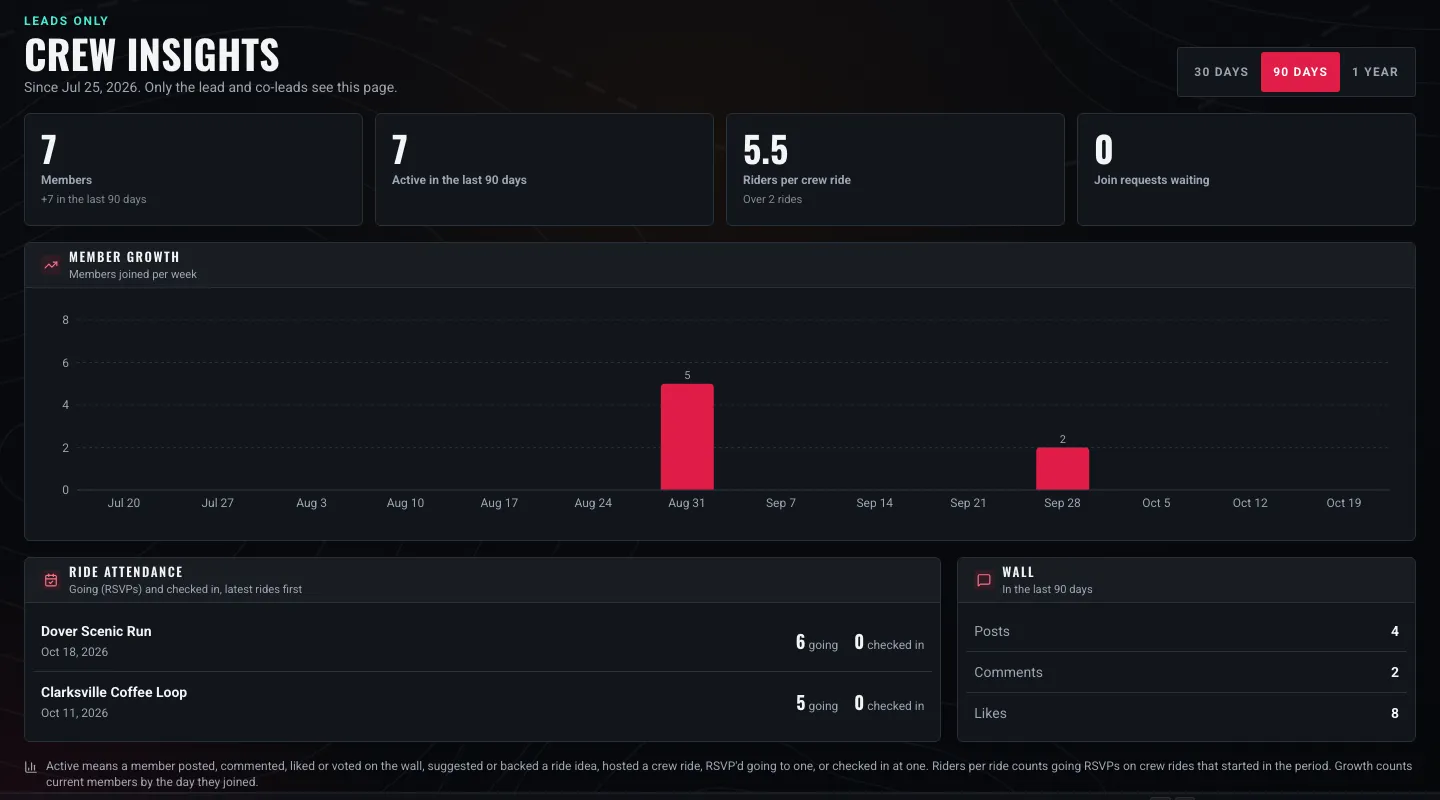Click '6 going' for Dover Scenic Run
The image size is (1440, 800).
(x=817, y=643)
